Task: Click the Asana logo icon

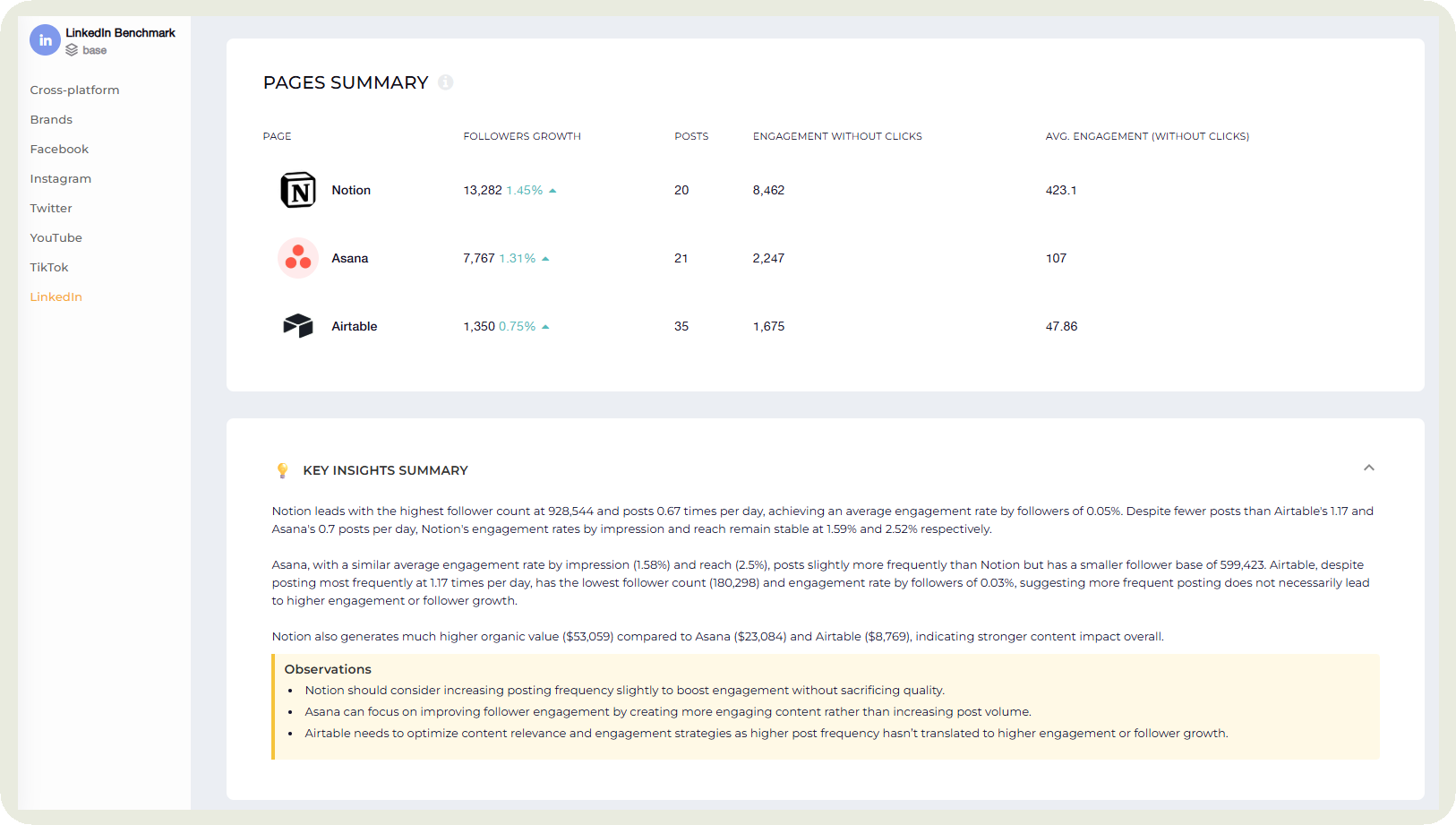Action: click(298, 258)
